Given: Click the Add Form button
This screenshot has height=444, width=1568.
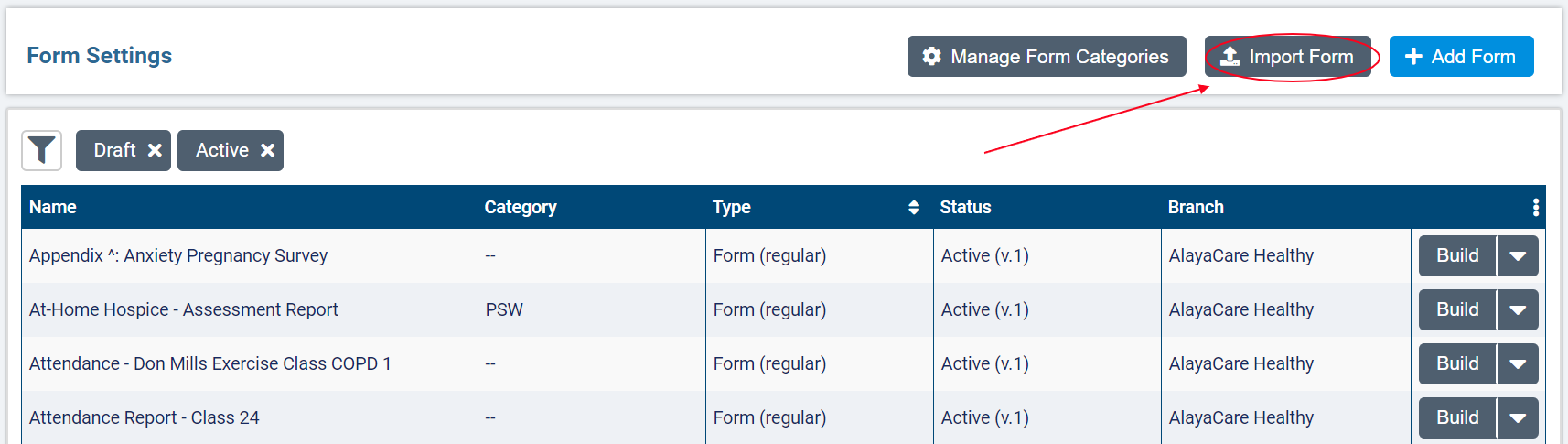Looking at the screenshot, I should [x=1461, y=57].
